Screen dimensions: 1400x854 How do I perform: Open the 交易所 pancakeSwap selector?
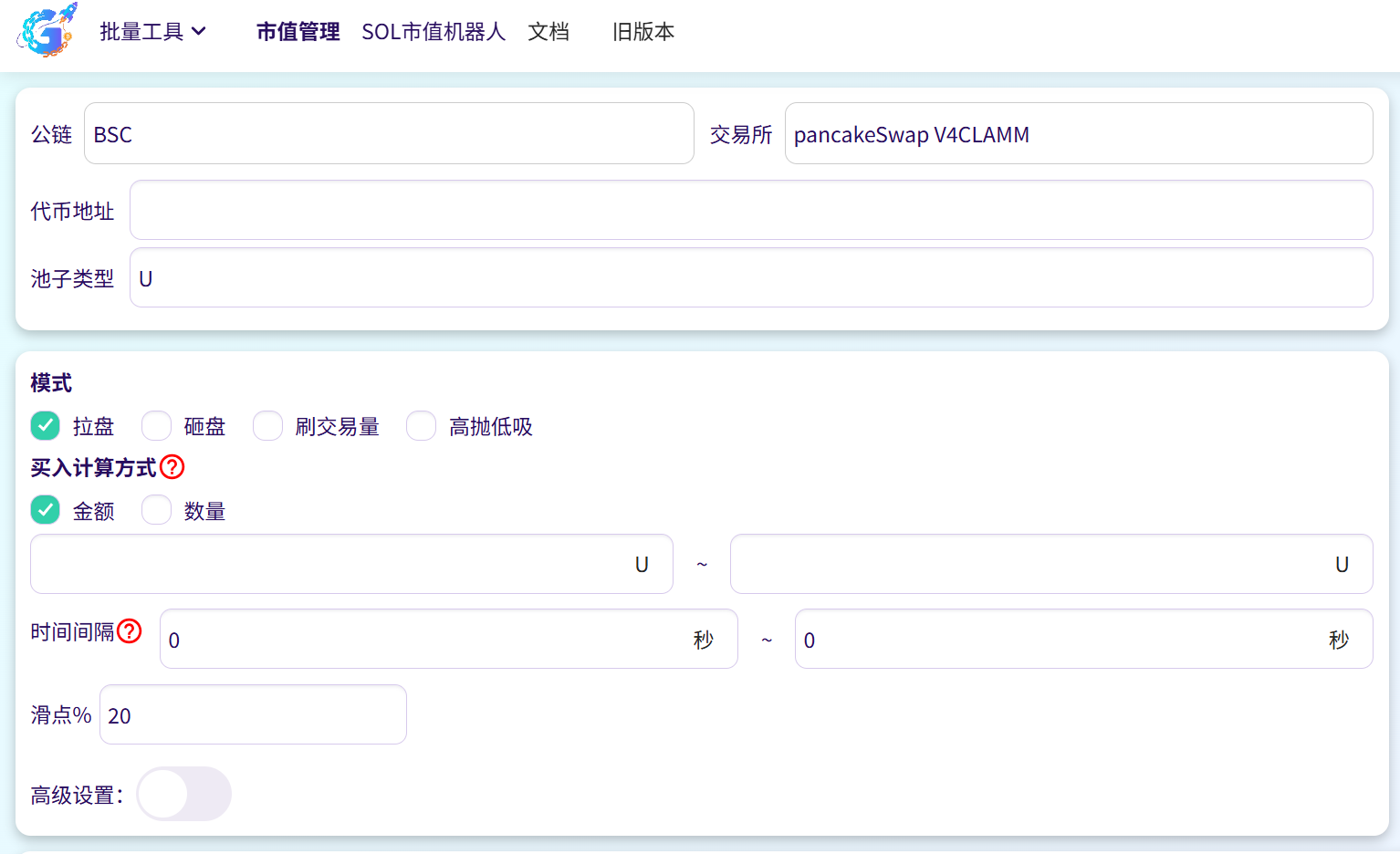pos(1078,134)
